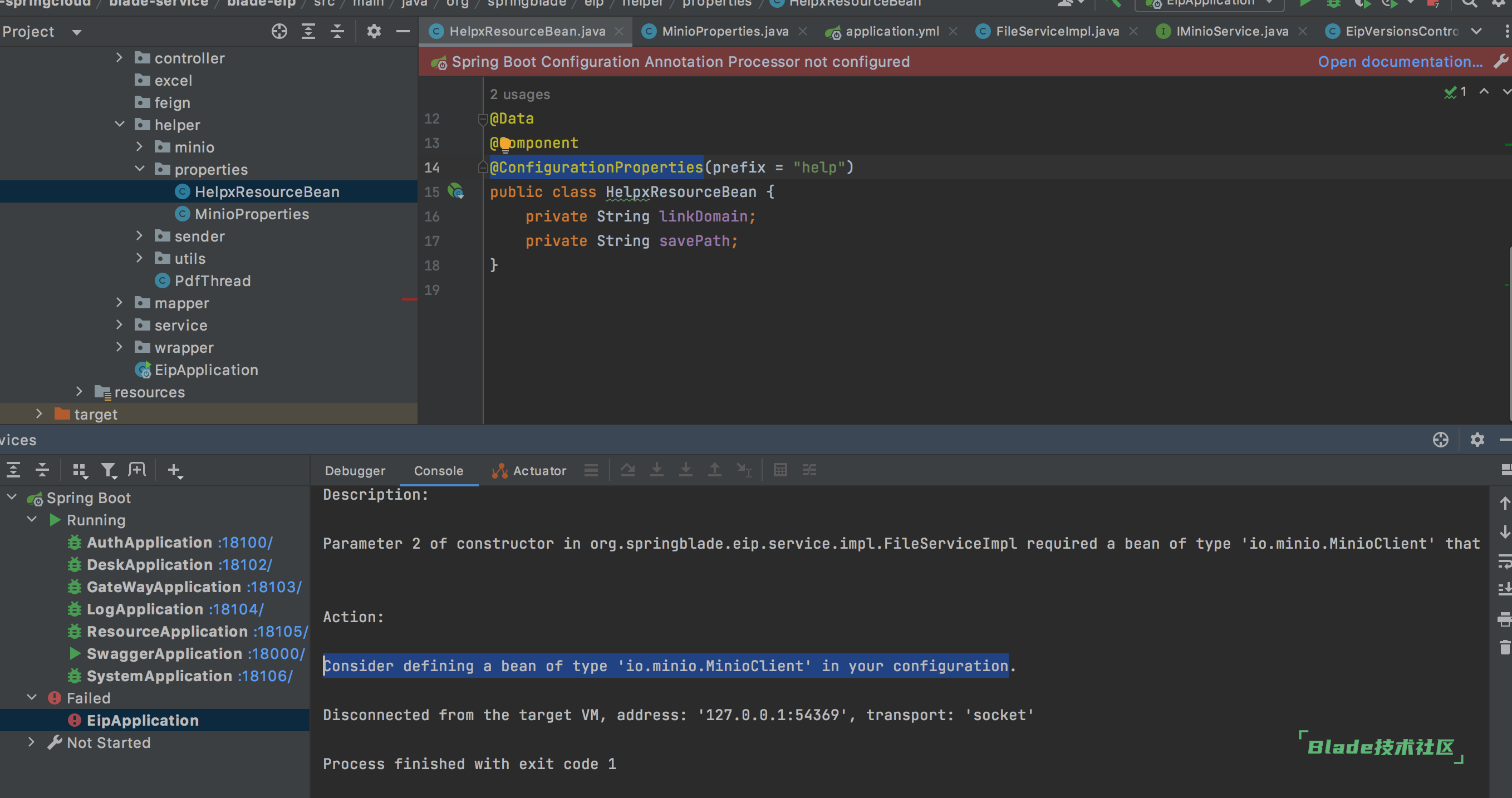Image resolution: width=1512 pixels, height=798 pixels.
Task: Expand the sender folder
Action: pyautogui.click(x=139, y=236)
